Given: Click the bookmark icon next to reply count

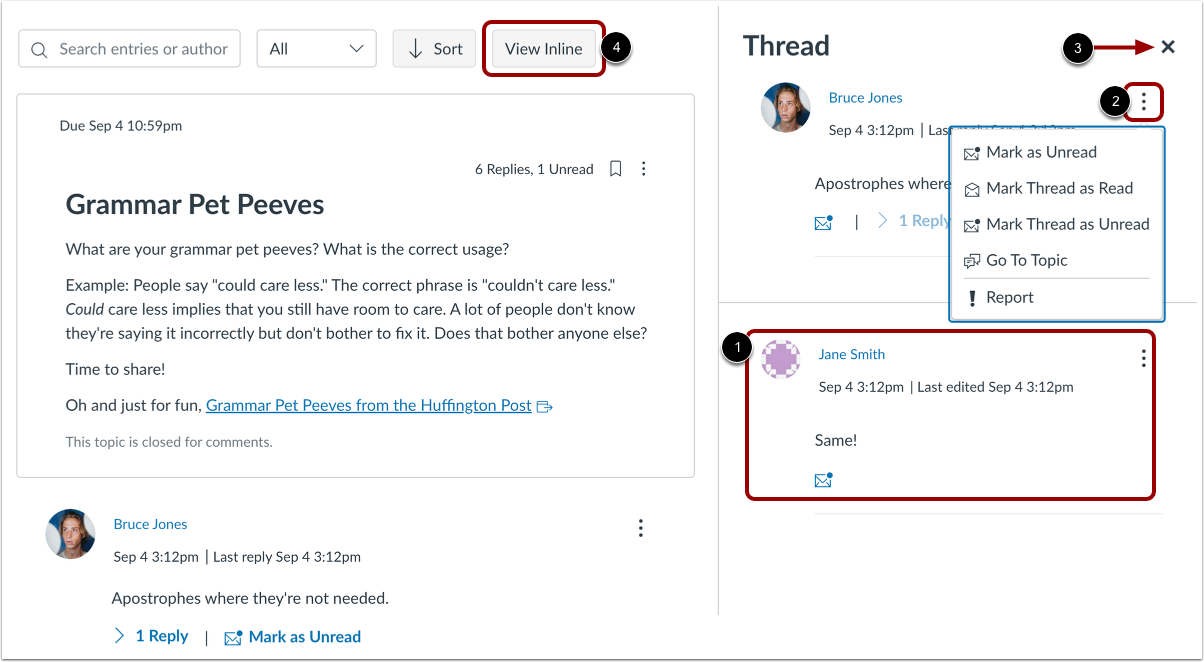Looking at the screenshot, I should [x=615, y=169].
